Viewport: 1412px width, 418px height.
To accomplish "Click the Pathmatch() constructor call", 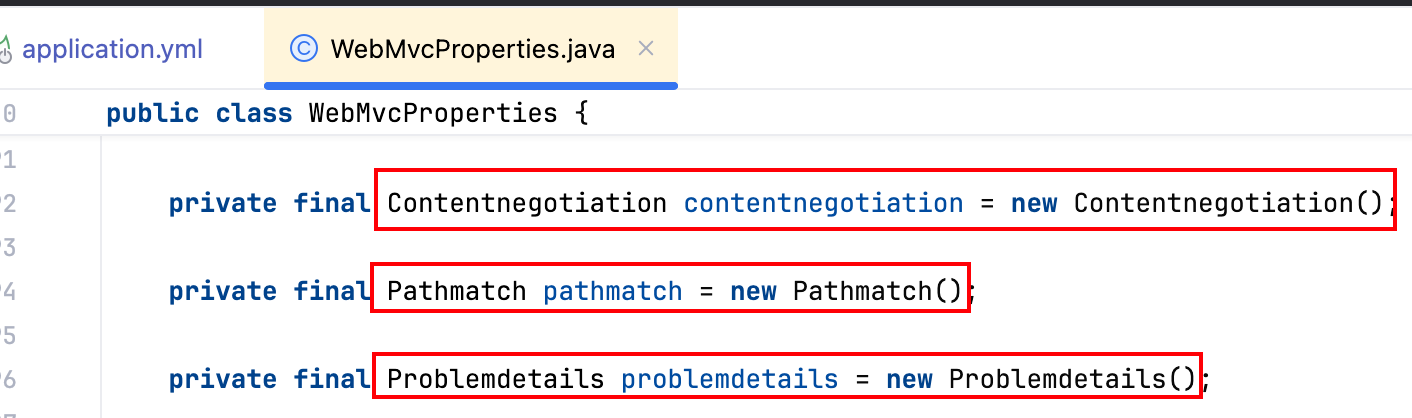I will coord(876,291).
